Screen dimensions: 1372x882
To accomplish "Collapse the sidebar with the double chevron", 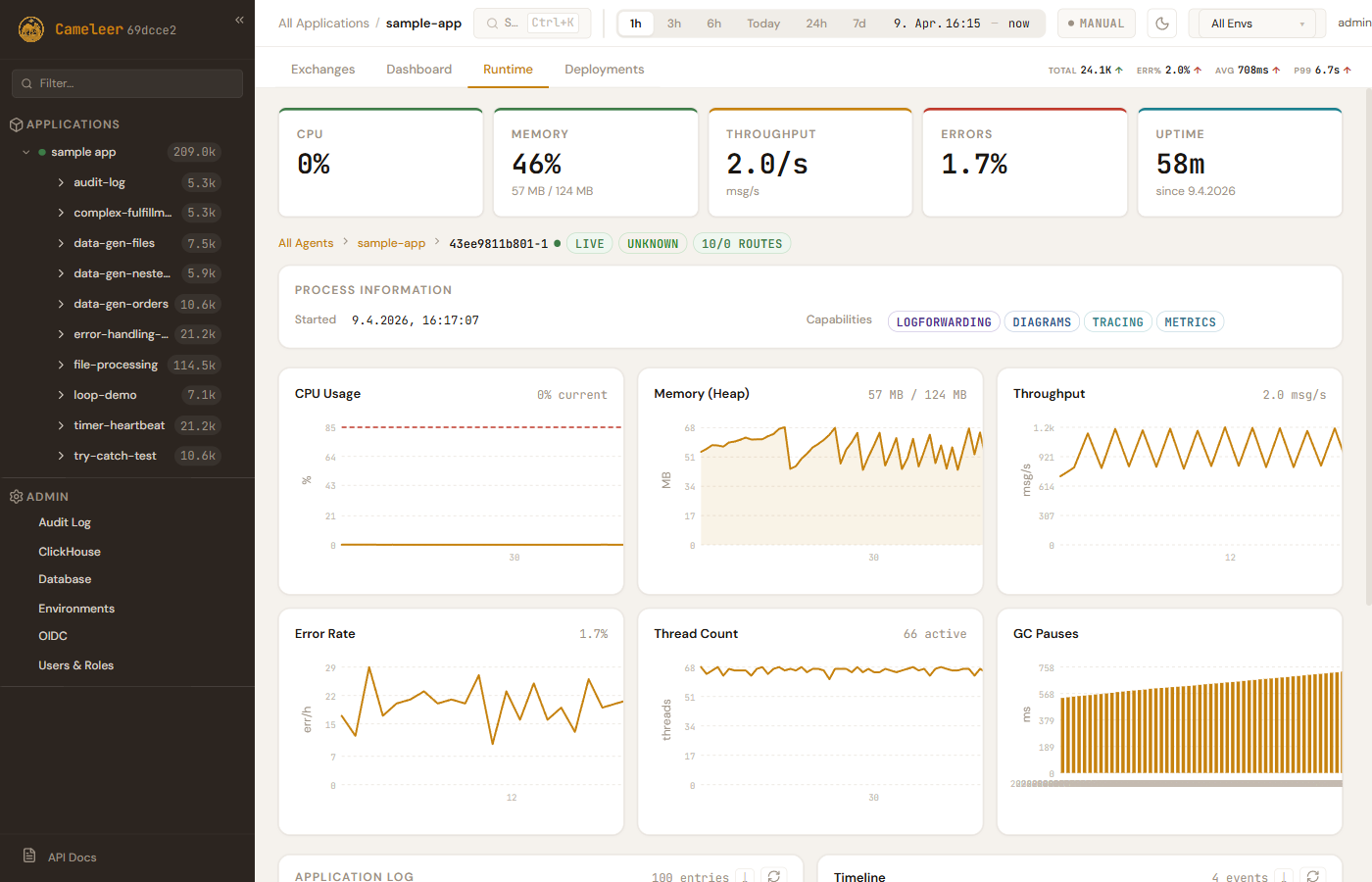I will [239, 20].
